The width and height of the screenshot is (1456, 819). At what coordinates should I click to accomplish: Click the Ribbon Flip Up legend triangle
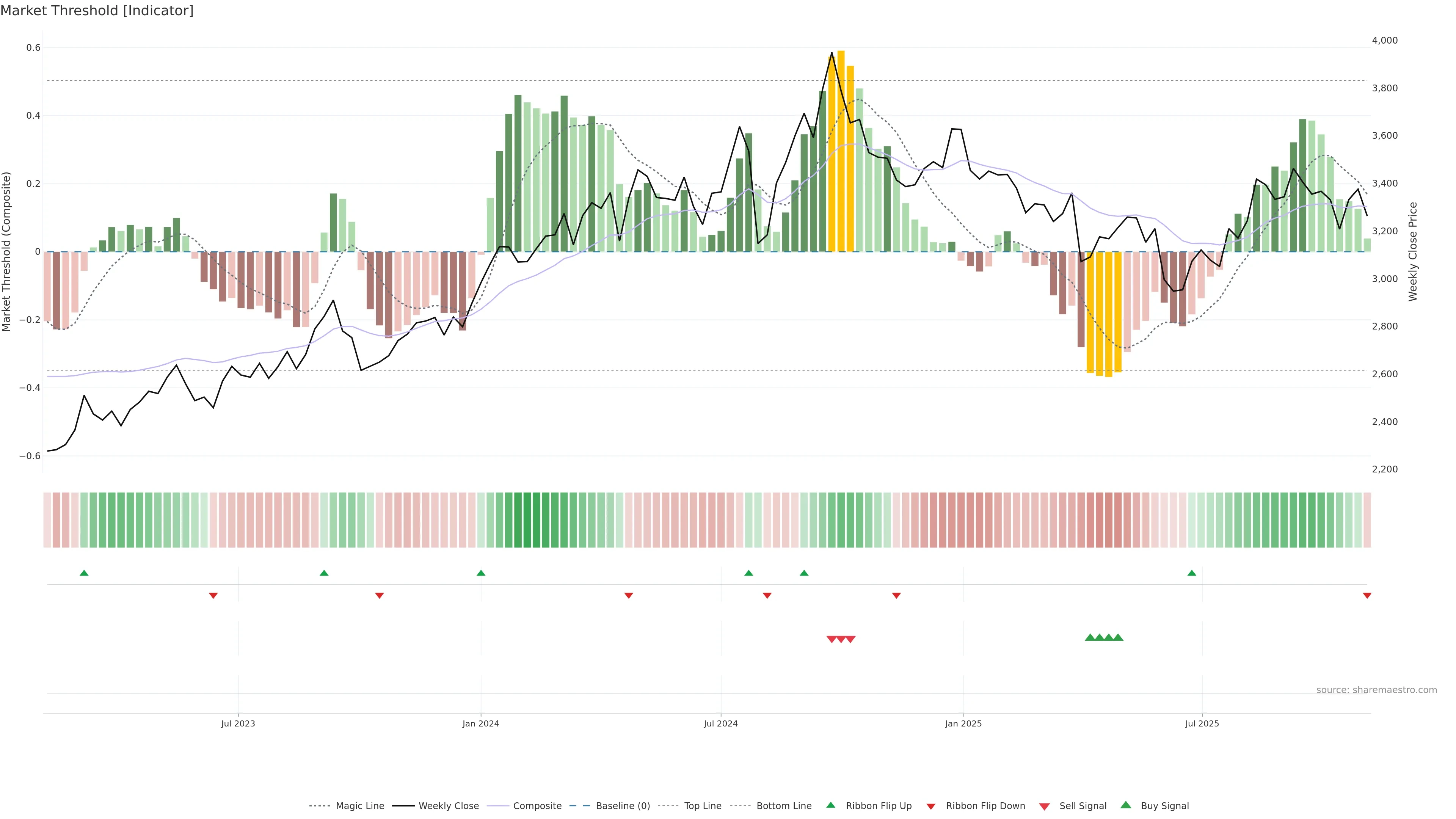click(830, 805)
